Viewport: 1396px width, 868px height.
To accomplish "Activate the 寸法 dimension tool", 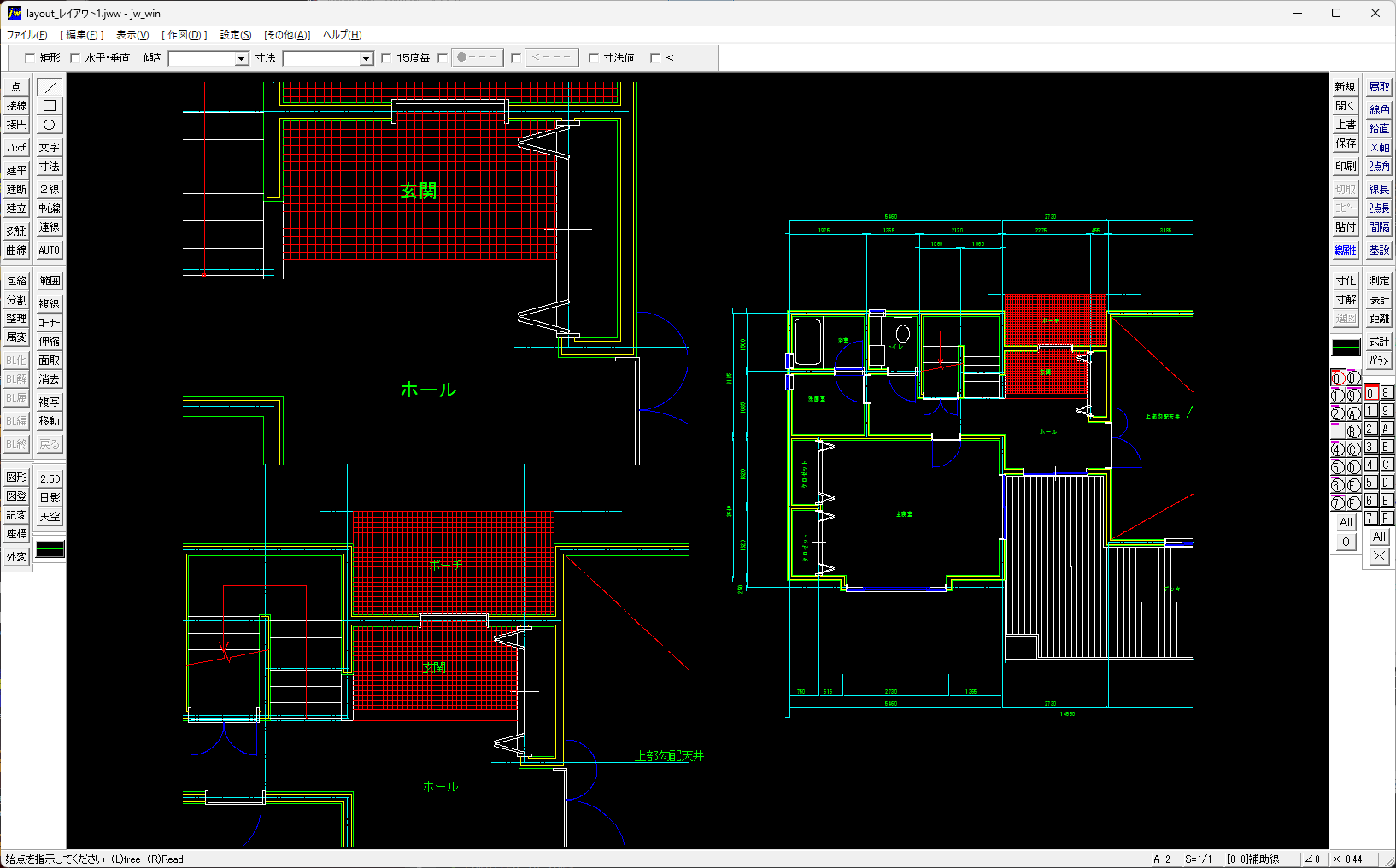I will (50, 167).
